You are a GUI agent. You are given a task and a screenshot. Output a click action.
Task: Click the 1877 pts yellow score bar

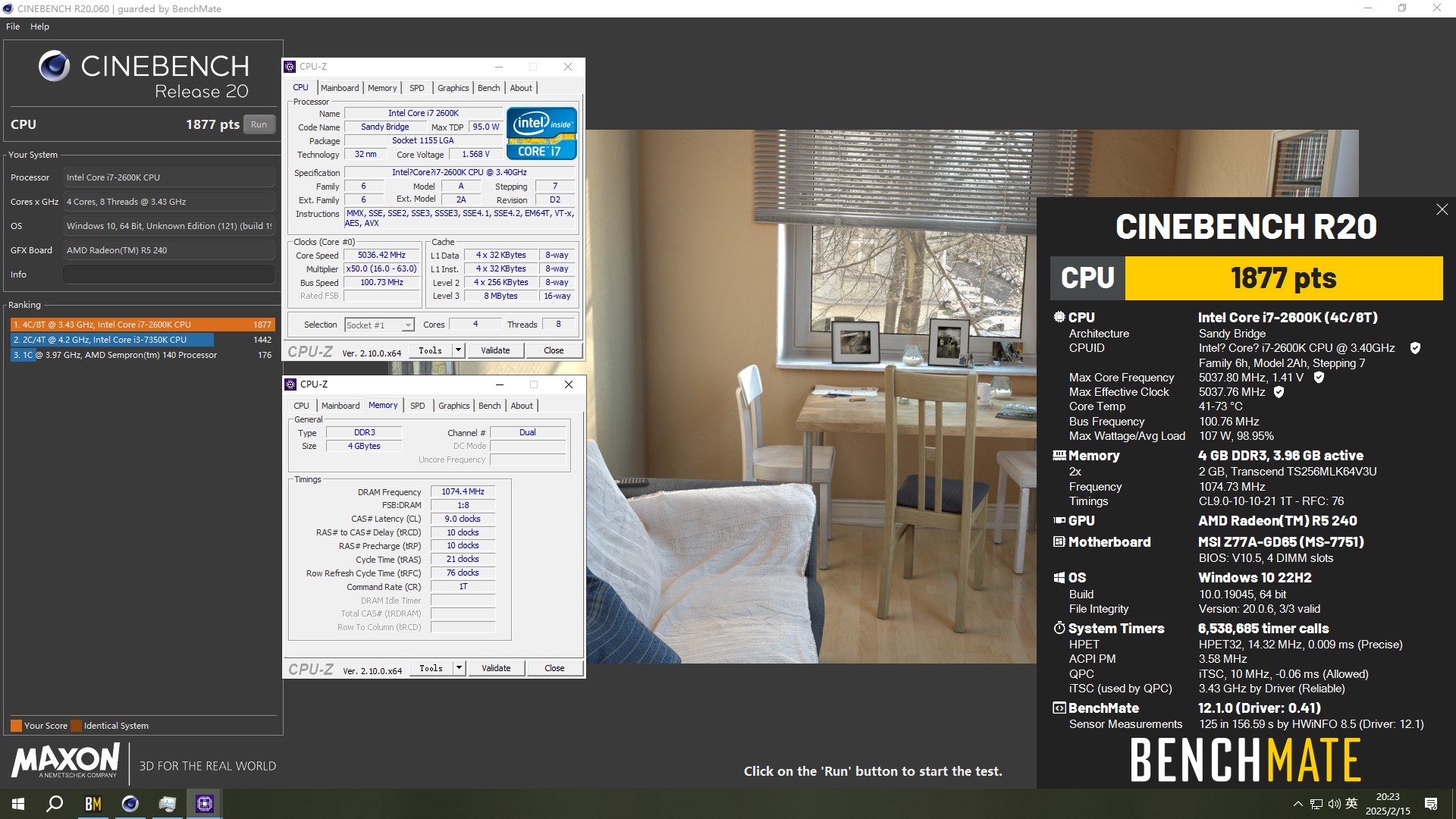(x=1284, y=278)
